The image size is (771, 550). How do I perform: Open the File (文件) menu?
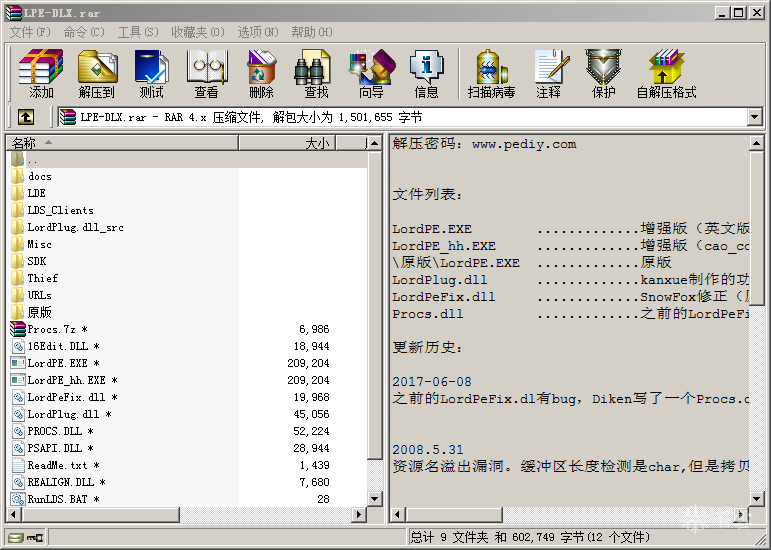pyautogui.click(x=30, y=32)
